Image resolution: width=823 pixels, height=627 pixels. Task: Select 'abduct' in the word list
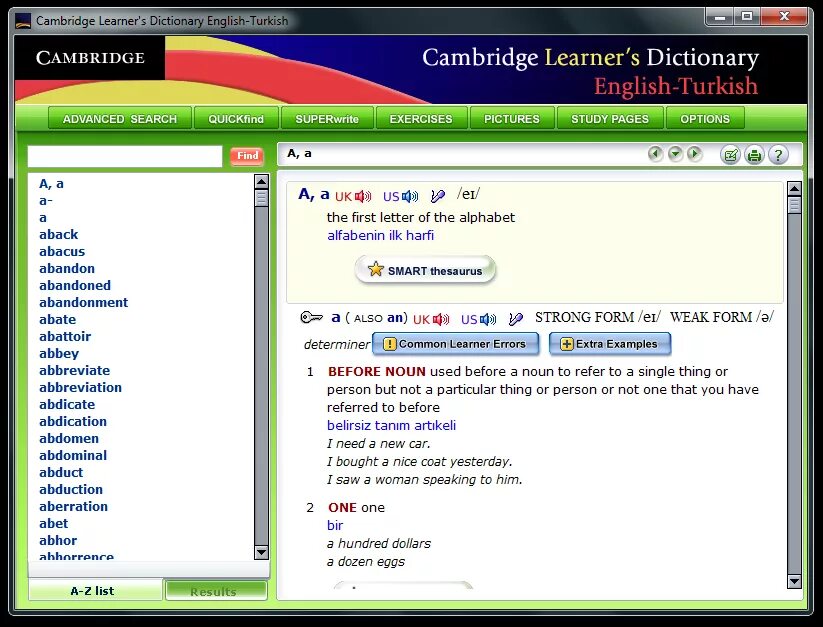(61, 472)
